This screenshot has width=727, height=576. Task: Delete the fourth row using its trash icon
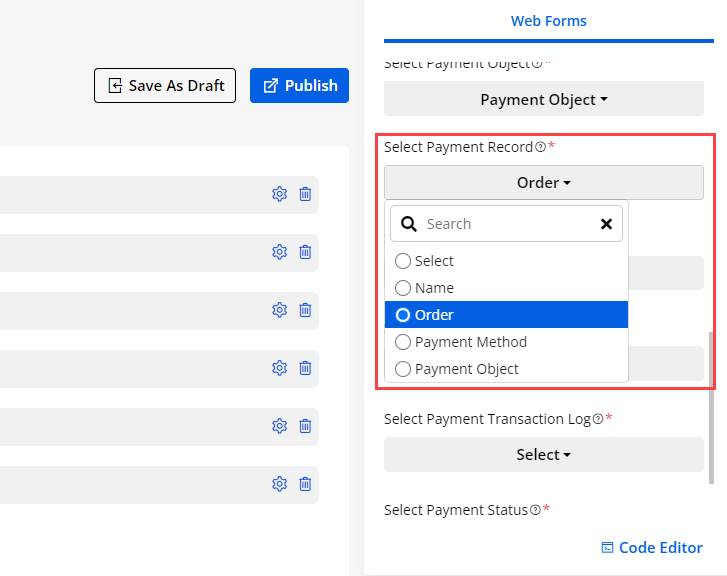tap(305, 368)
